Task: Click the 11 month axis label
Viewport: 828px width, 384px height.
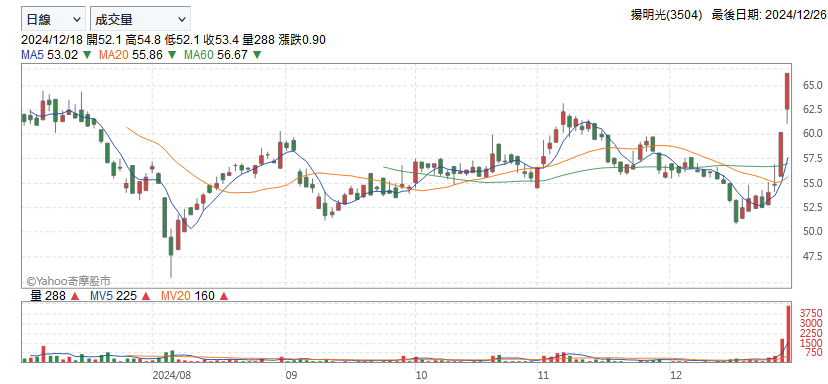Action: pyautogui.click(x=543, y=374)
